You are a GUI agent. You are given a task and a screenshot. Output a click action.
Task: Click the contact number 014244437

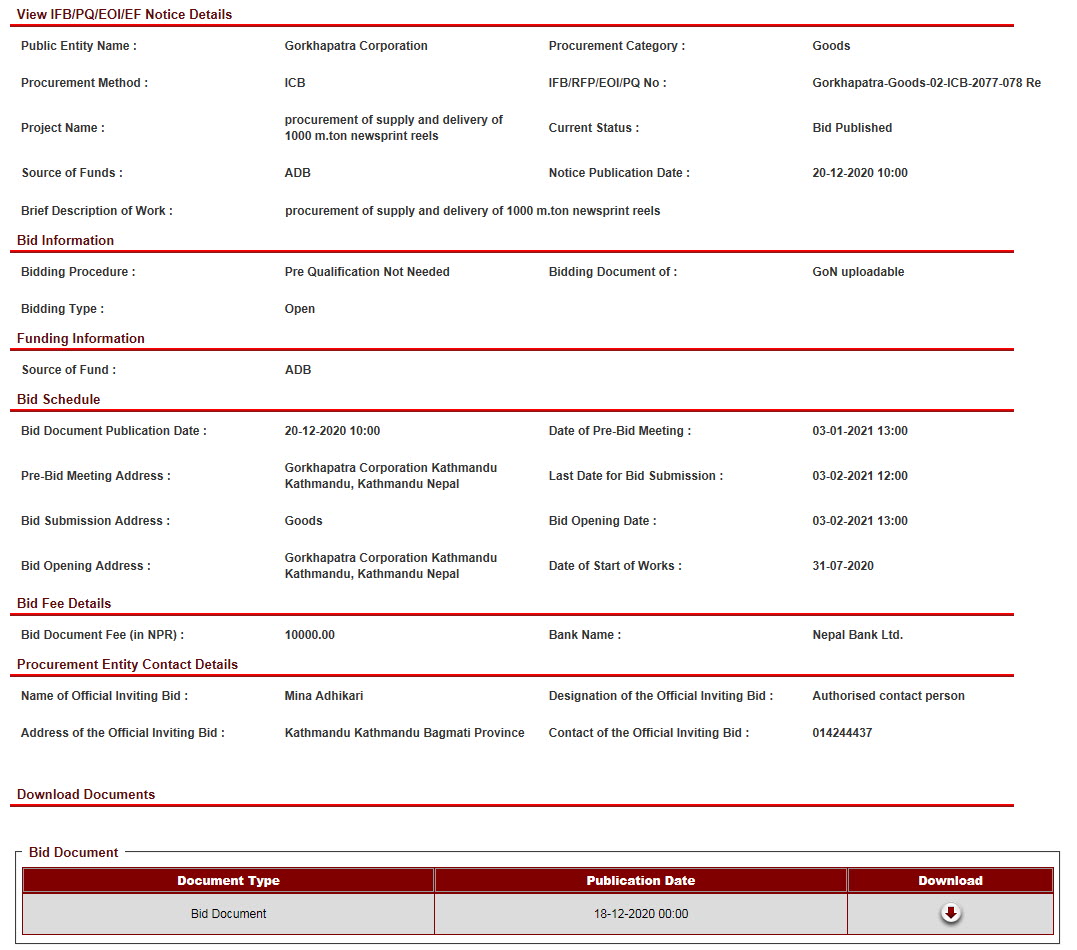click(842, 733)
